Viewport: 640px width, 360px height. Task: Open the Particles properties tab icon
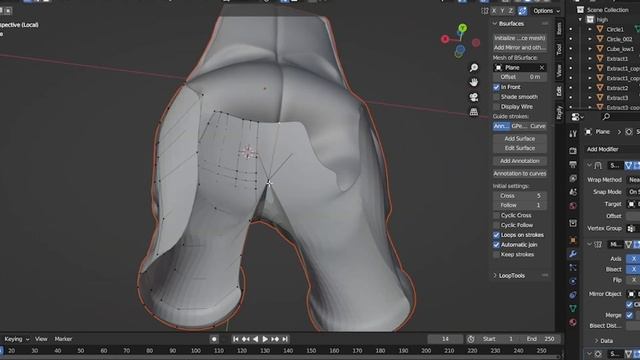click(573, 267)
